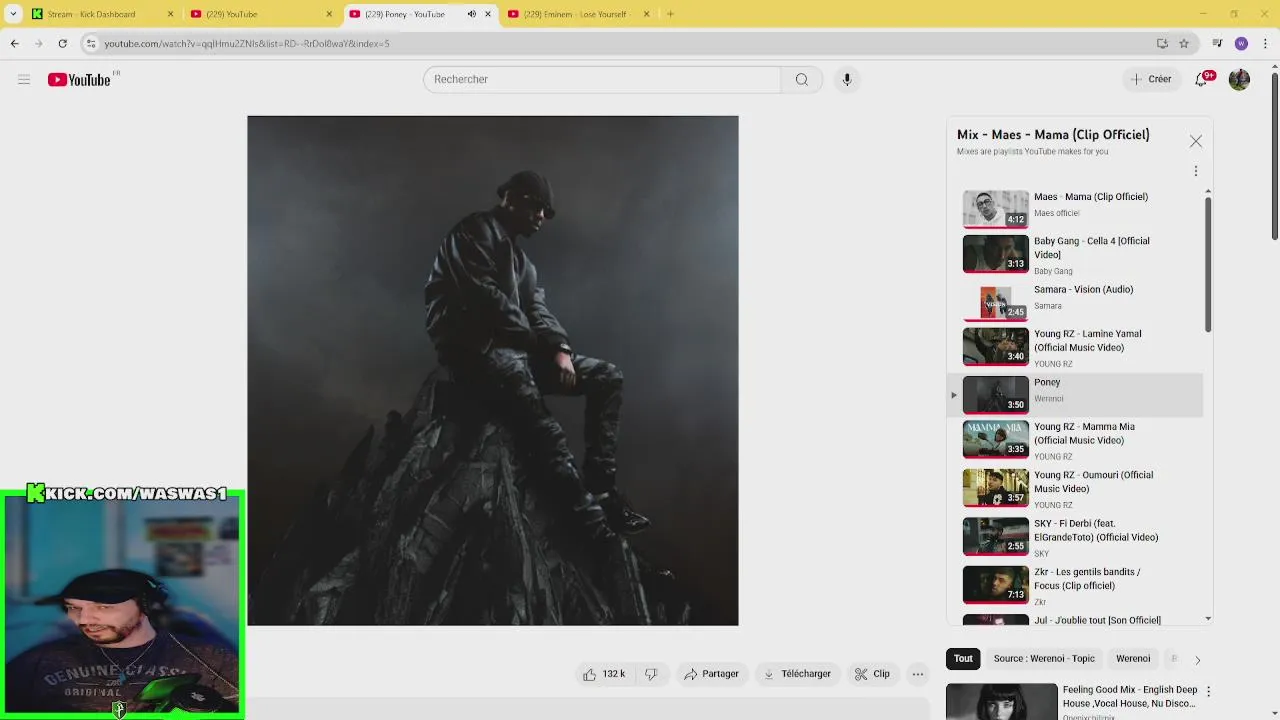Start voice search with microphone icon
The image size is (1280, 720).
click(x=847, y=79)
